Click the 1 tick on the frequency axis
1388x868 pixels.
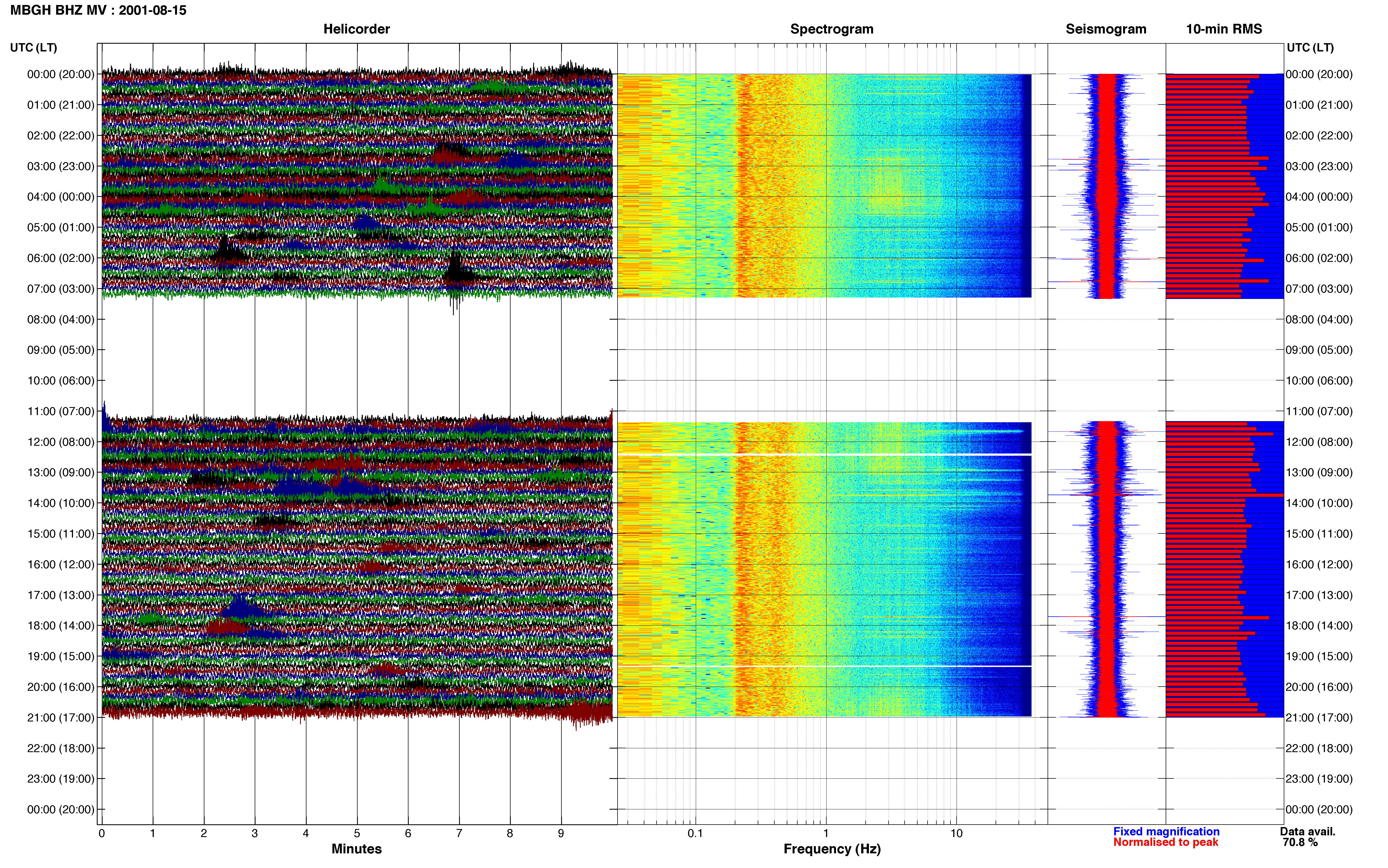click(826, 833)
